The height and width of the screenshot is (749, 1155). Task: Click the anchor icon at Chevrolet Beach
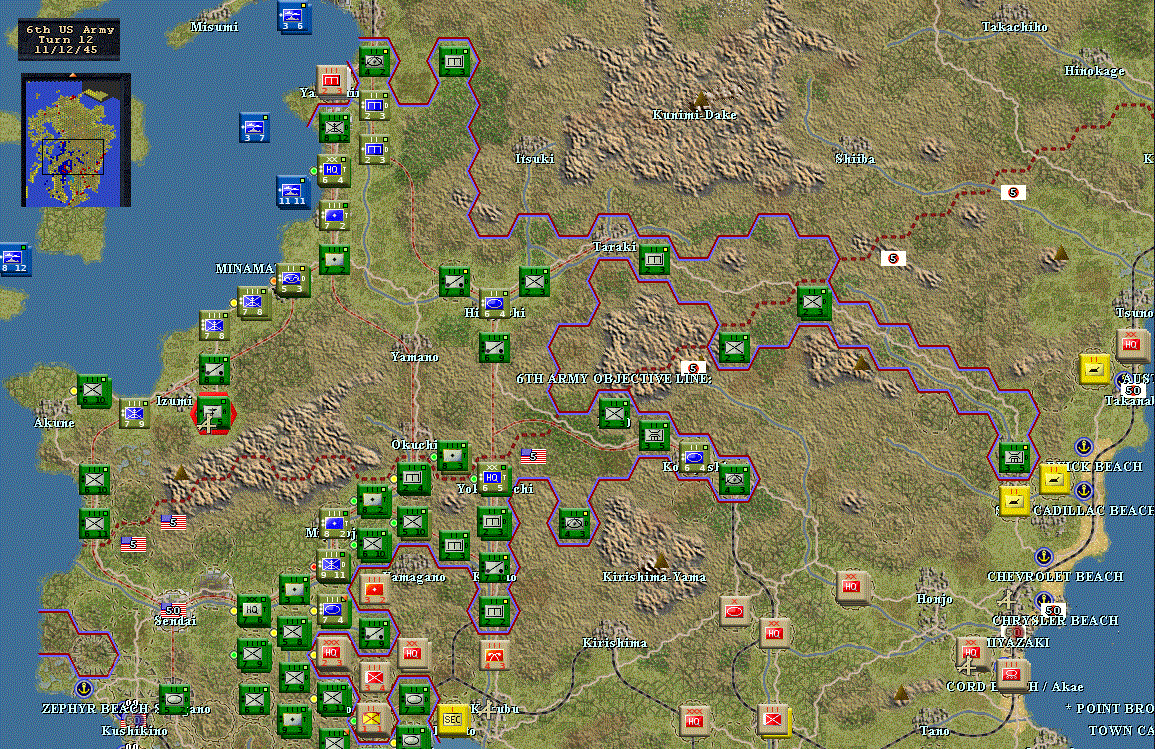coord(1043,557)
